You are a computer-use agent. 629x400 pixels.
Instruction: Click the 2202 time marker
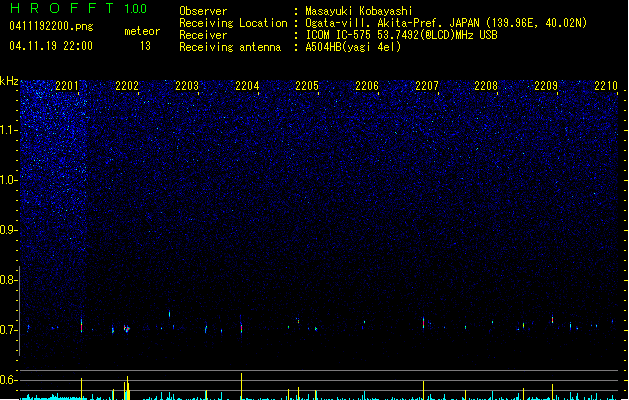pyautogui.click(x=127, y=86)
